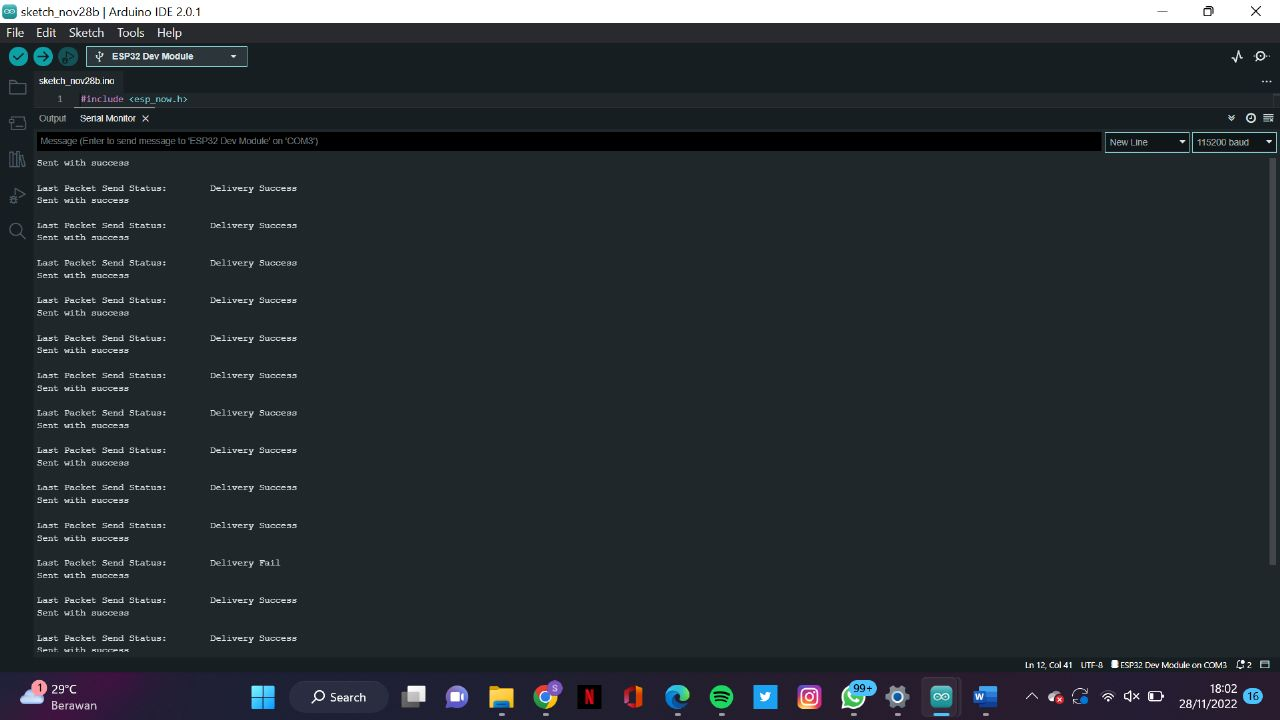Clear the Serial Monitor output

pos(1268,117)
